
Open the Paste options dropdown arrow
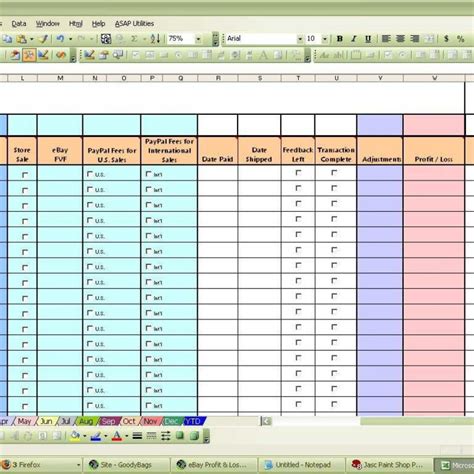click(x=32, y=39)
